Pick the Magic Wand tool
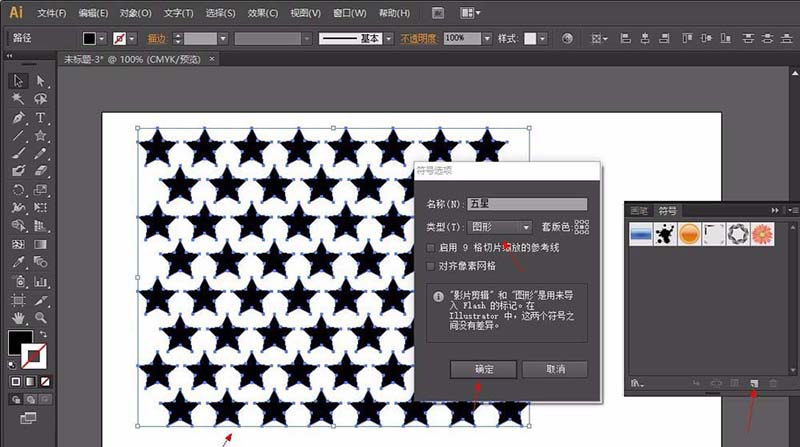The height and width of the screenshot is (447, 800). (18, 99)
